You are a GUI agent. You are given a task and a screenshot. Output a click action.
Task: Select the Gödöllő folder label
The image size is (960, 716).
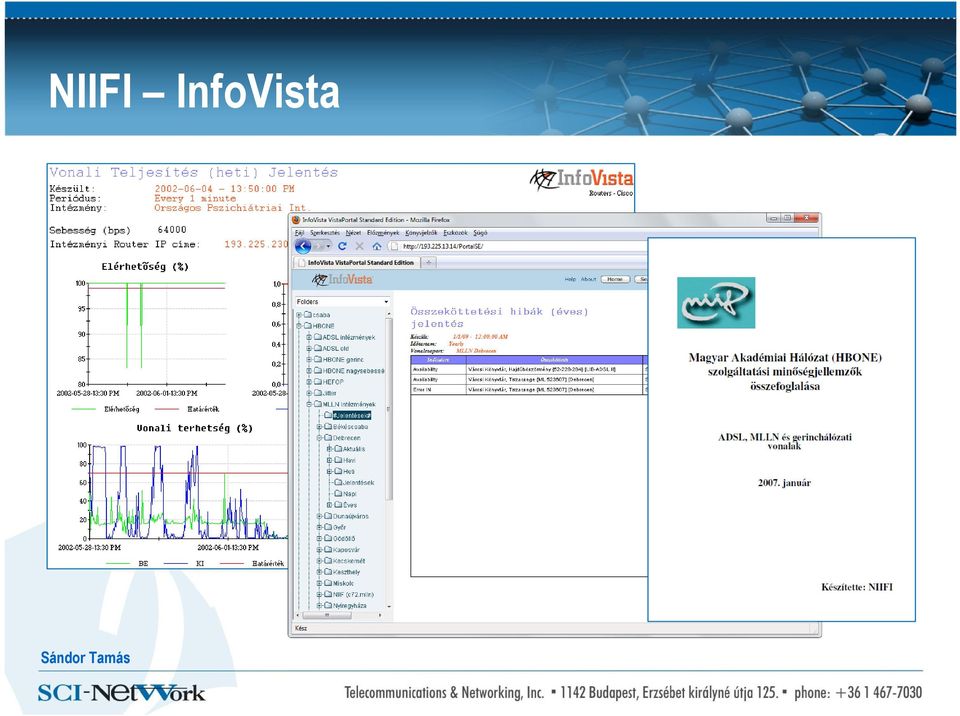[x=344, y=538]
